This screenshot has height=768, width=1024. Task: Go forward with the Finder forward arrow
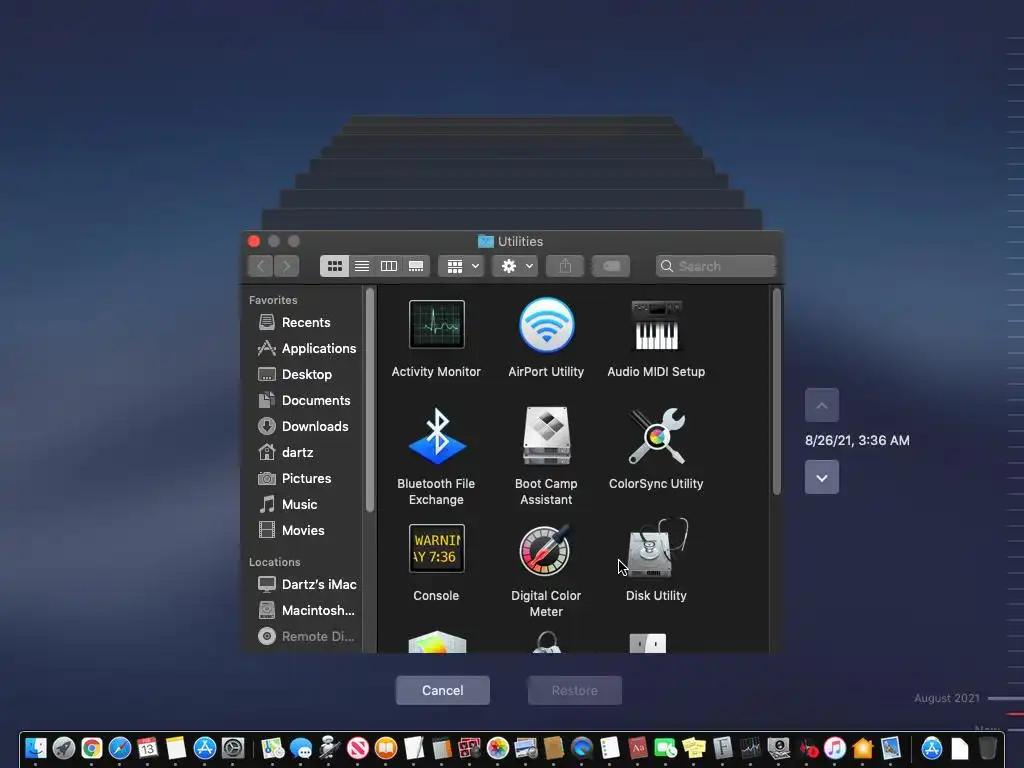coord(287,266)
